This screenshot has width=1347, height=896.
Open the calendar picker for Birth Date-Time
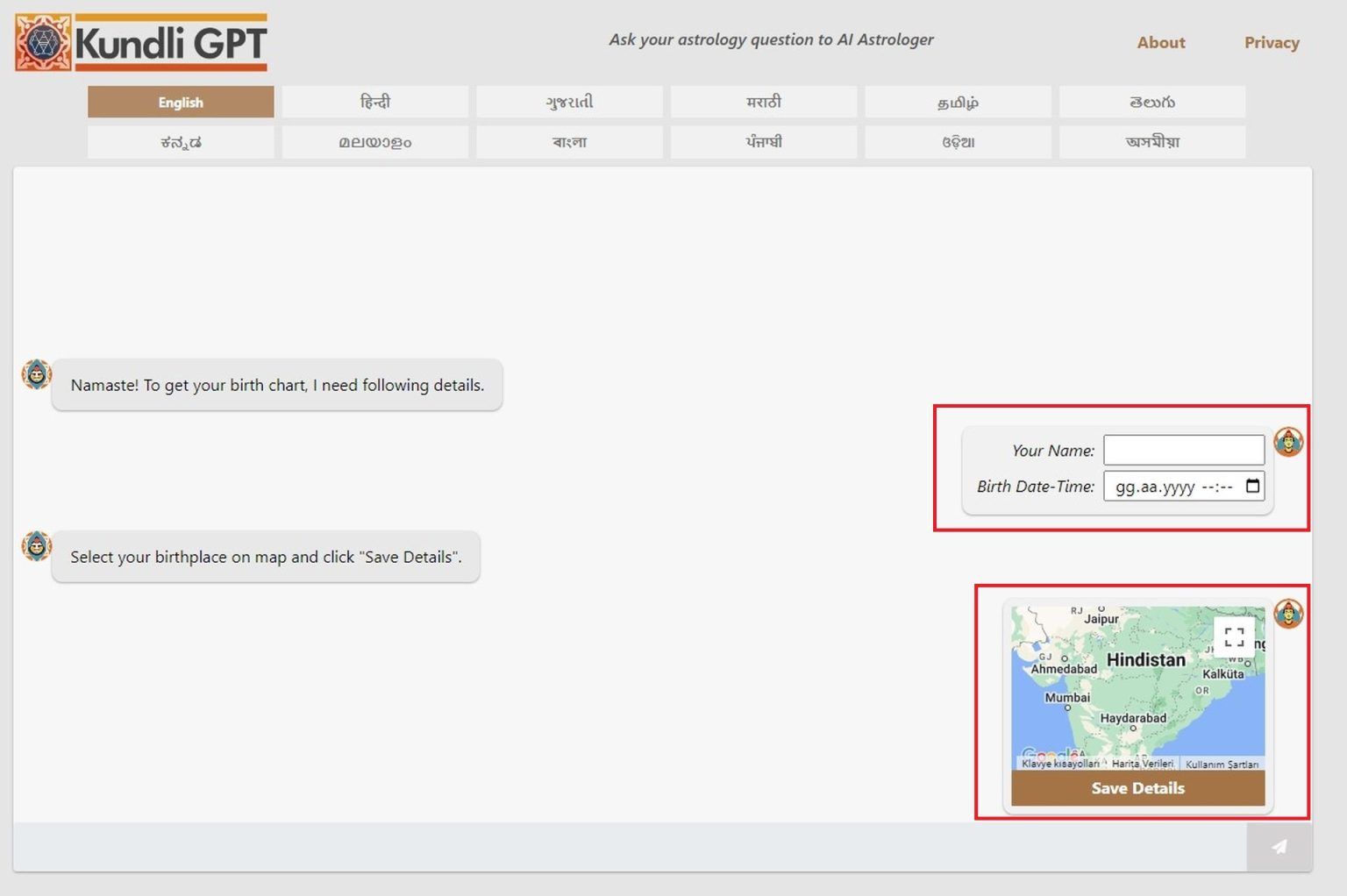1252,486
